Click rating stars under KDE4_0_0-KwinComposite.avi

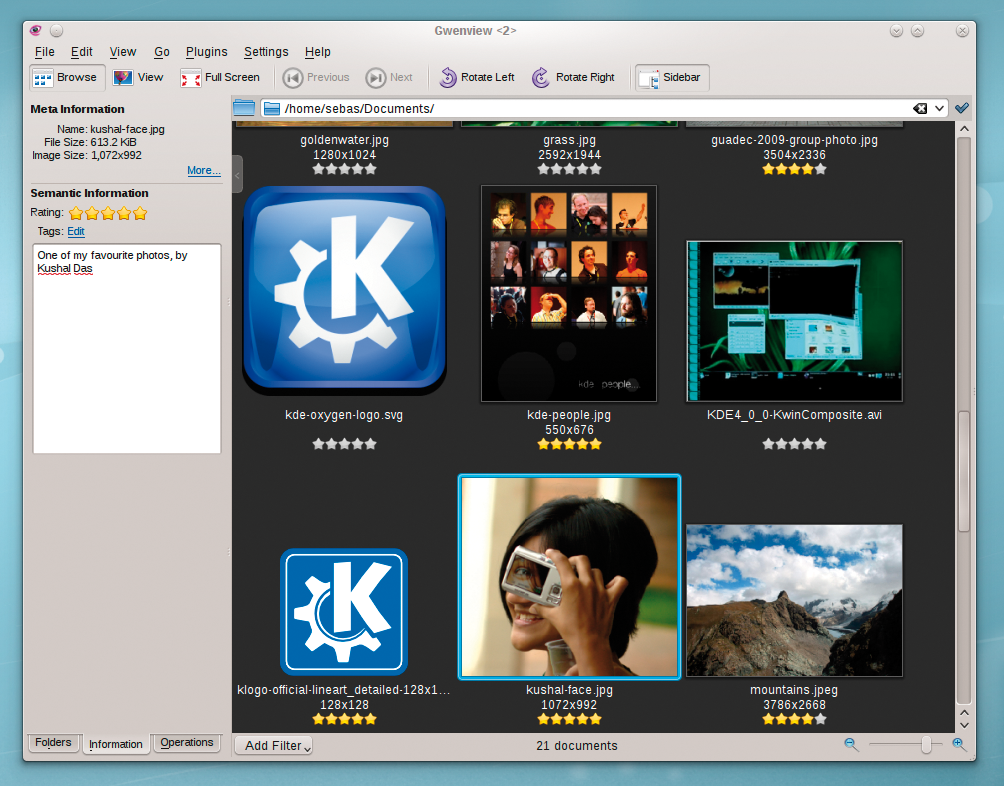794,444
